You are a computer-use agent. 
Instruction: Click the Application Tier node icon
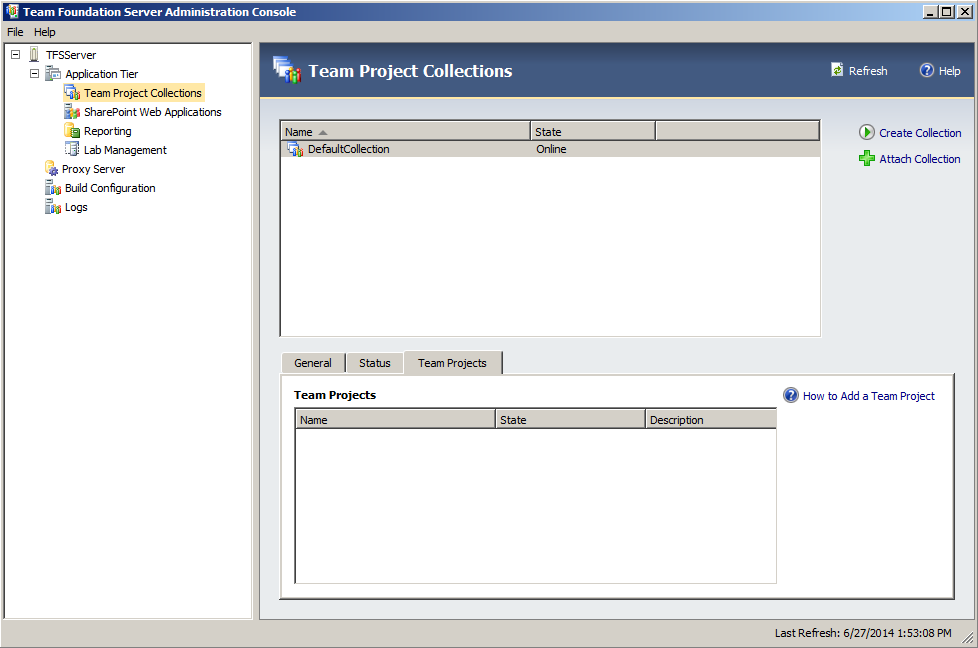(53, 74)
